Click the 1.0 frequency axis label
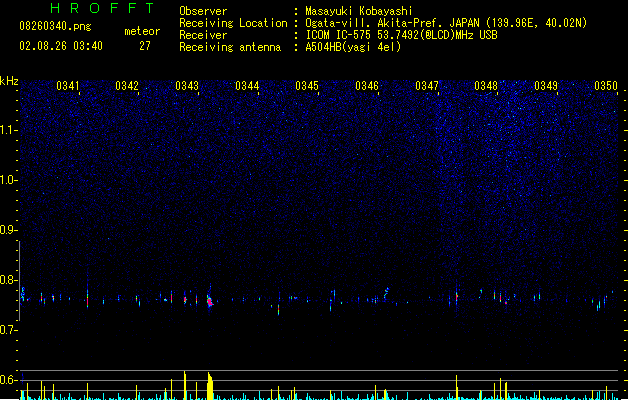The width and height of the screenshot is (629, 400). [x=7, y=180]
